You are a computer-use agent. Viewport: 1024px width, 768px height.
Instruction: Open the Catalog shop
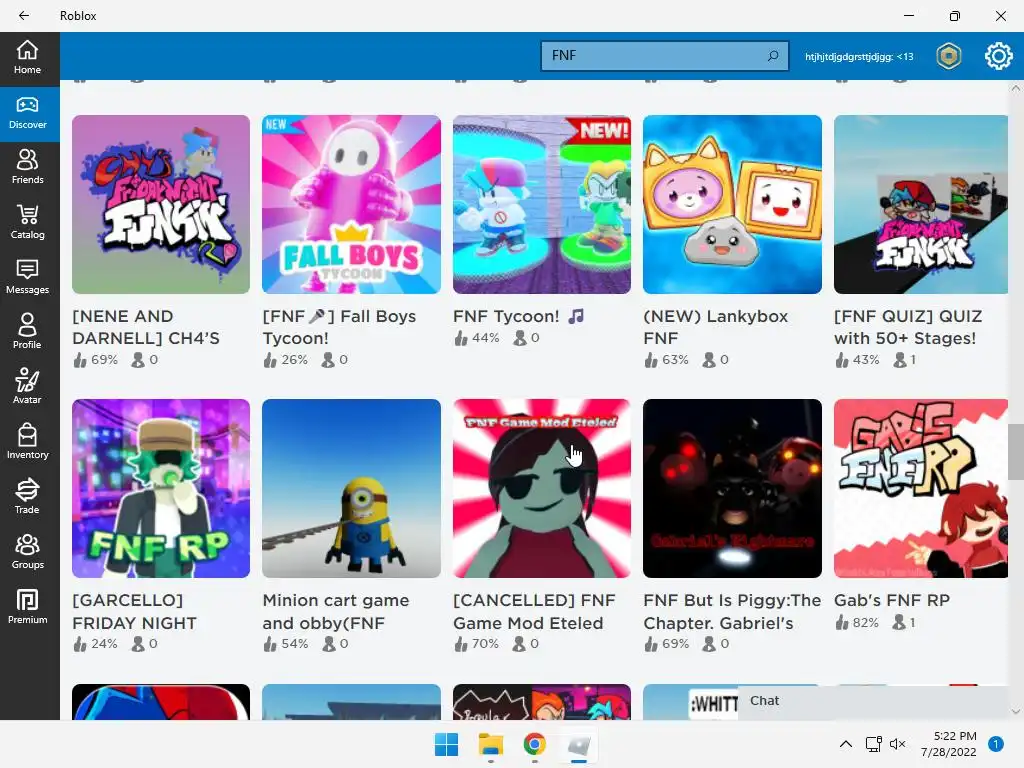coord(27,223)
